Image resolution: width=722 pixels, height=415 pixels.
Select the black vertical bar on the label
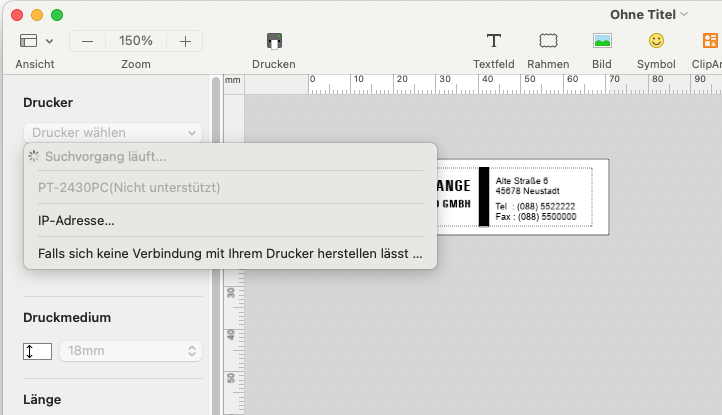click(484, 197)
